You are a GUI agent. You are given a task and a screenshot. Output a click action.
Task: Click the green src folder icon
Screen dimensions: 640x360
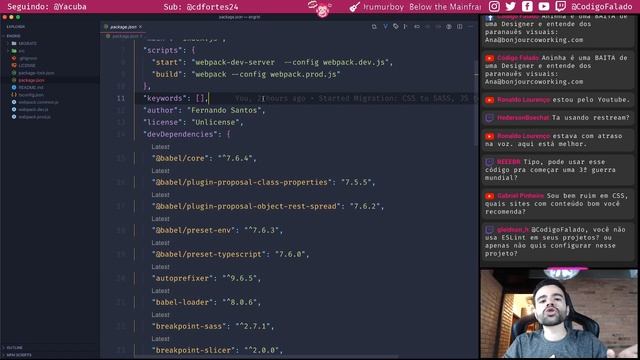pyautogui.click(x=14, y=51)
